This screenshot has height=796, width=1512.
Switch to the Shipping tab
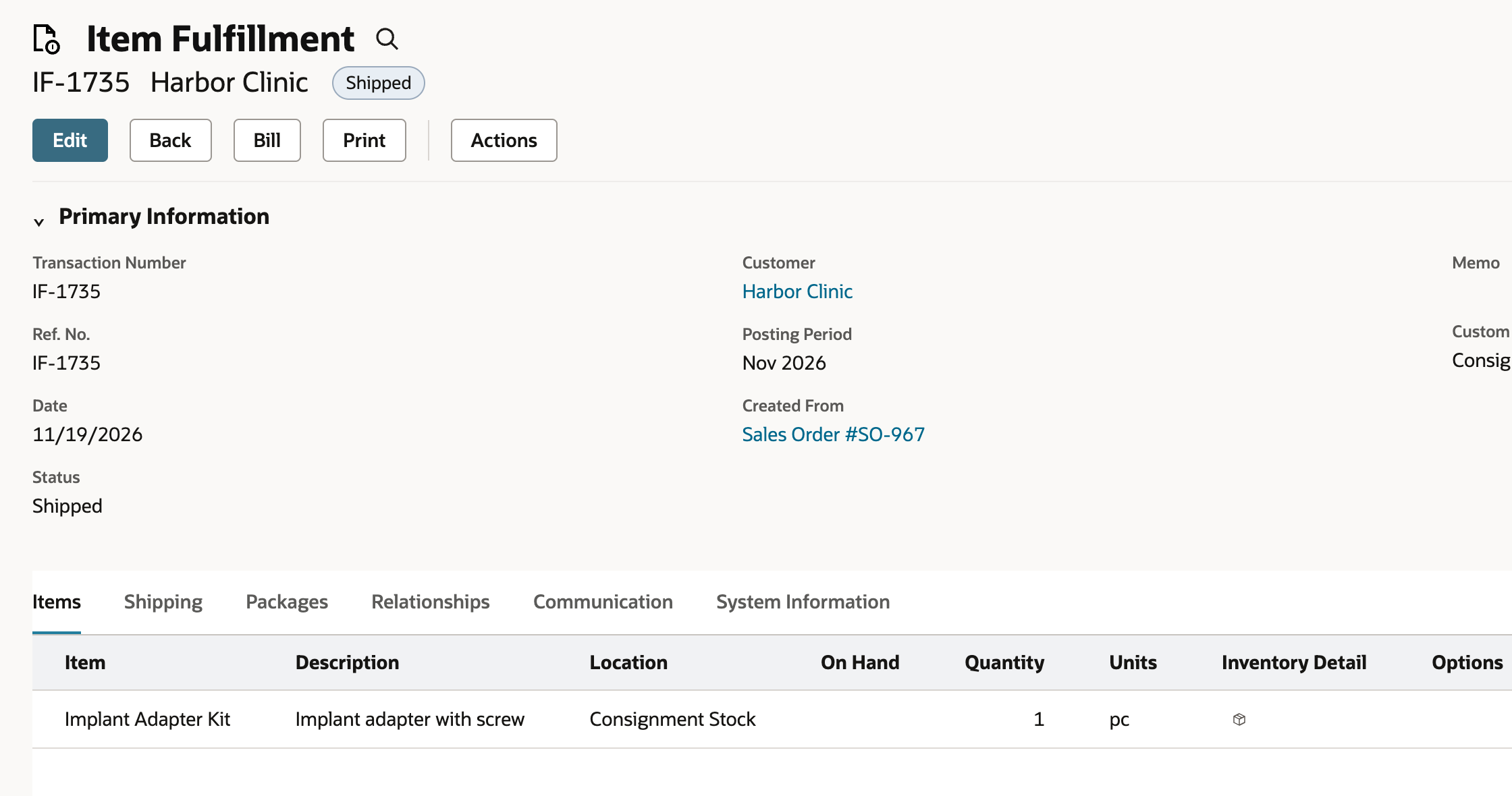163,602
